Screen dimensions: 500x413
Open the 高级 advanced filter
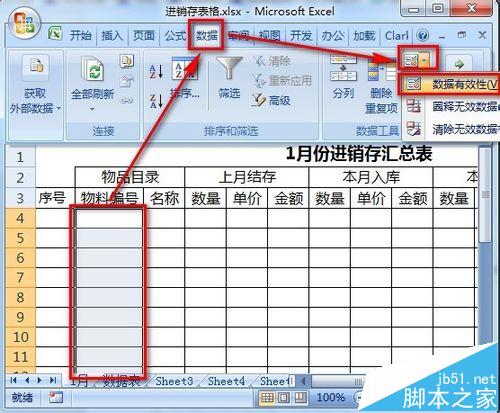[271, 100]
